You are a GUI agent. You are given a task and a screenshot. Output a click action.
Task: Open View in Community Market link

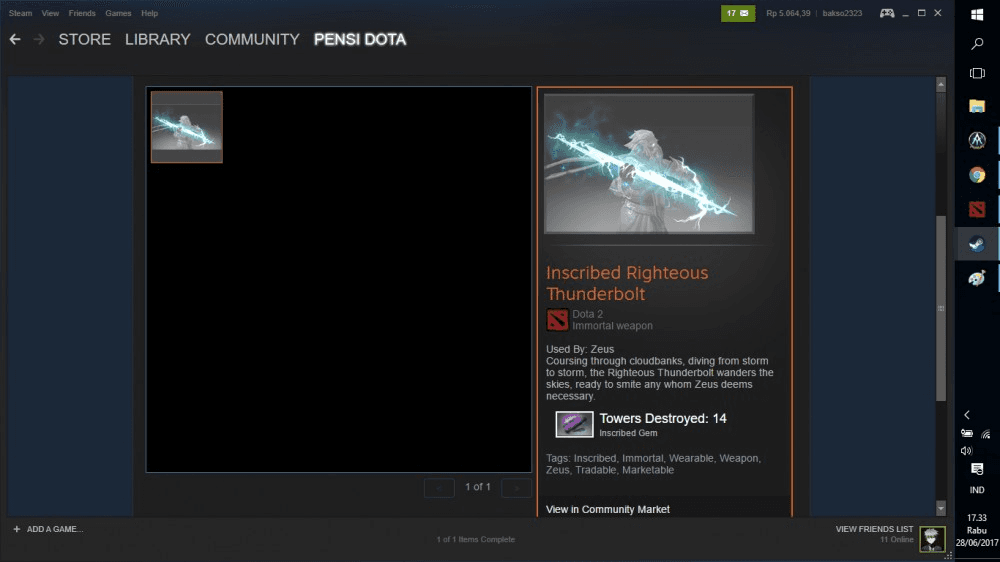coord(608,509)
